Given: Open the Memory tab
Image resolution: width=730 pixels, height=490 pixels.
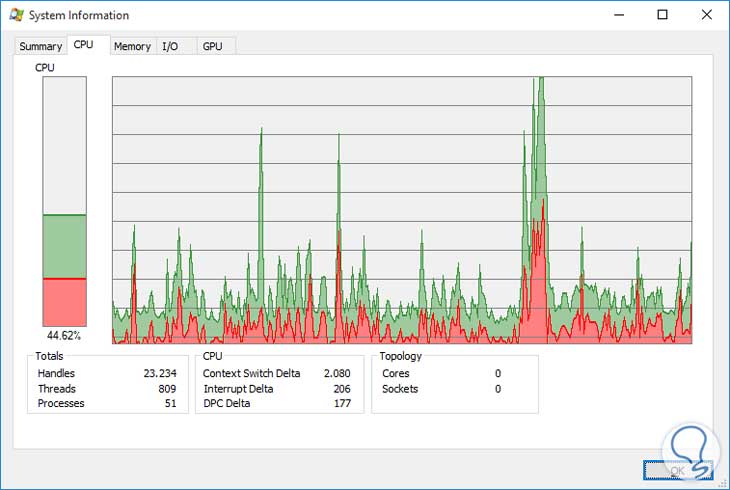Looking at the screenshot, I should (132, 46).
